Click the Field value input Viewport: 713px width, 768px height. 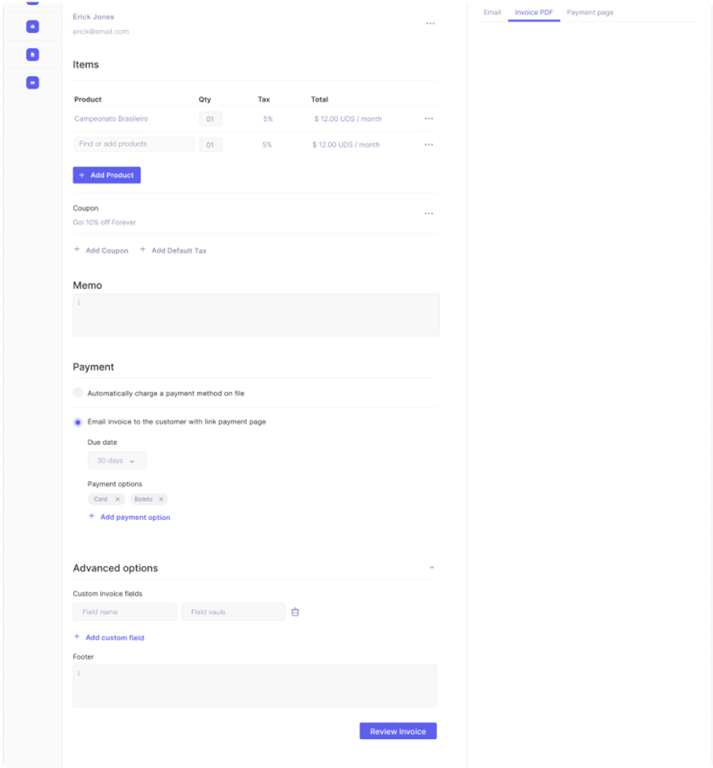coord(233,612)
